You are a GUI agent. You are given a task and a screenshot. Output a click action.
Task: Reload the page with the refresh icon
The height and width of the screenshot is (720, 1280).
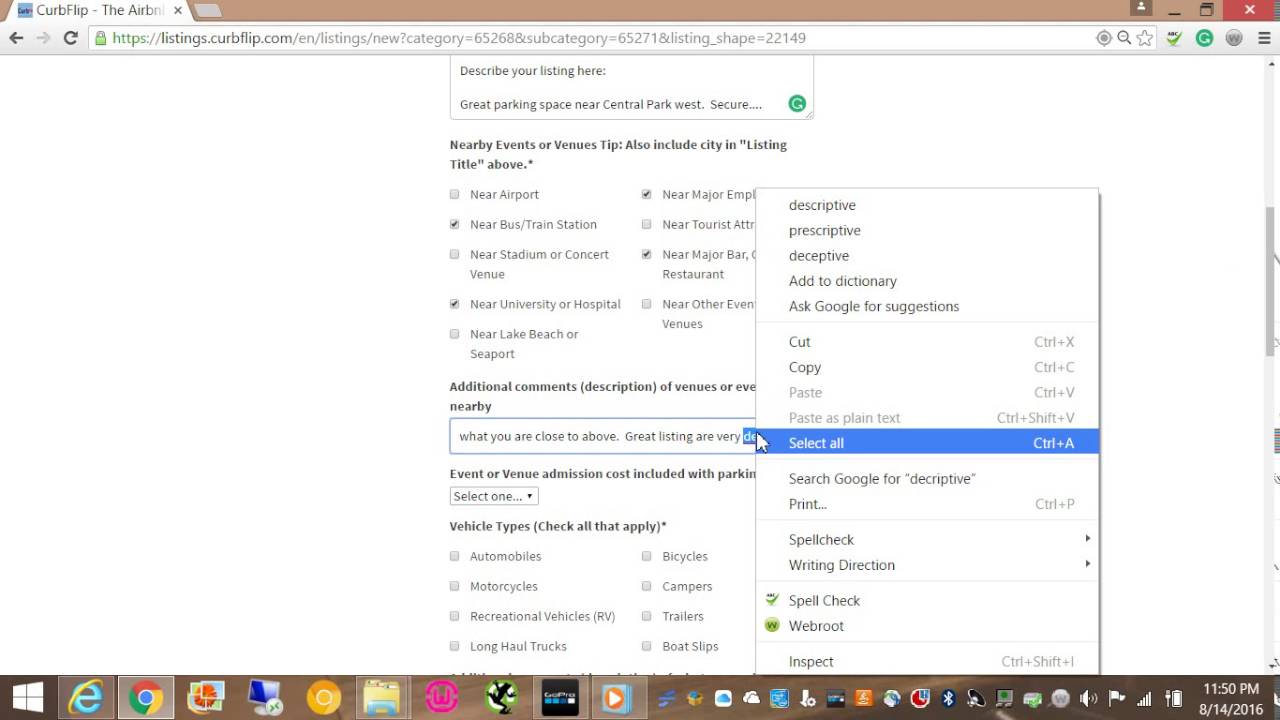(x=71, y=38)
